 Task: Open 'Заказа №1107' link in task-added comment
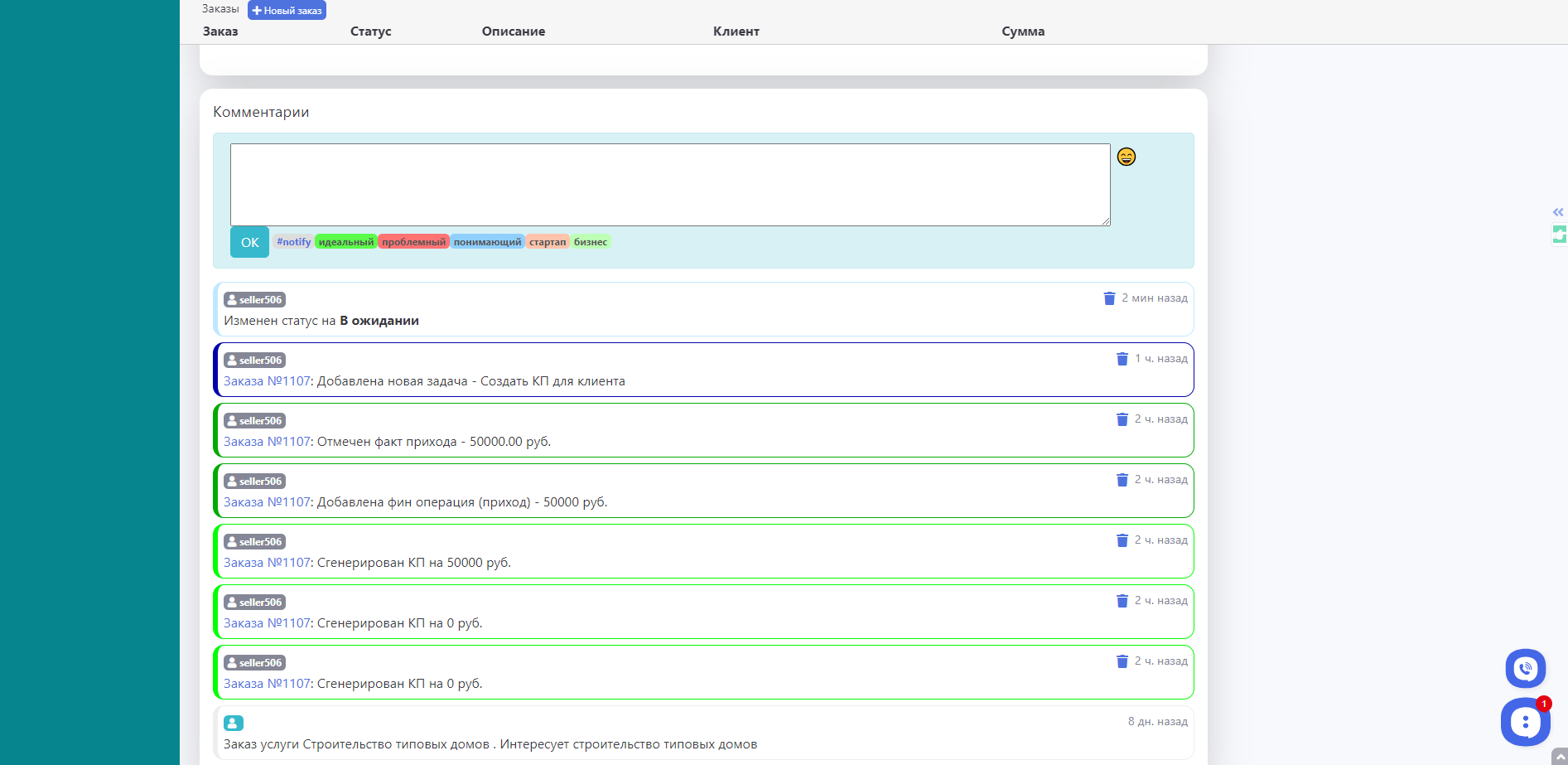click(267, 381)
